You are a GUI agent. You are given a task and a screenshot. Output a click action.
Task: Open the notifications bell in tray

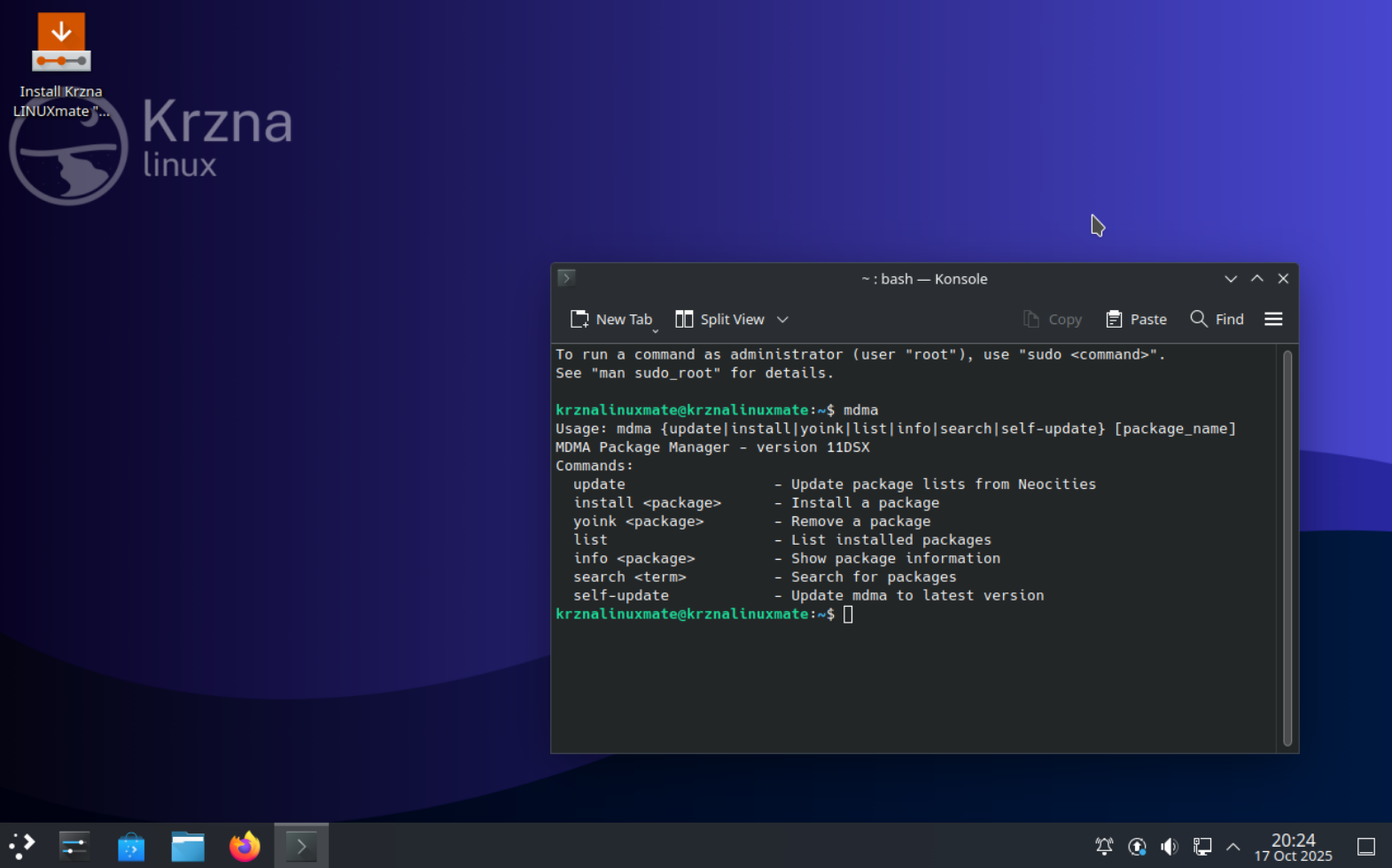1104,847
